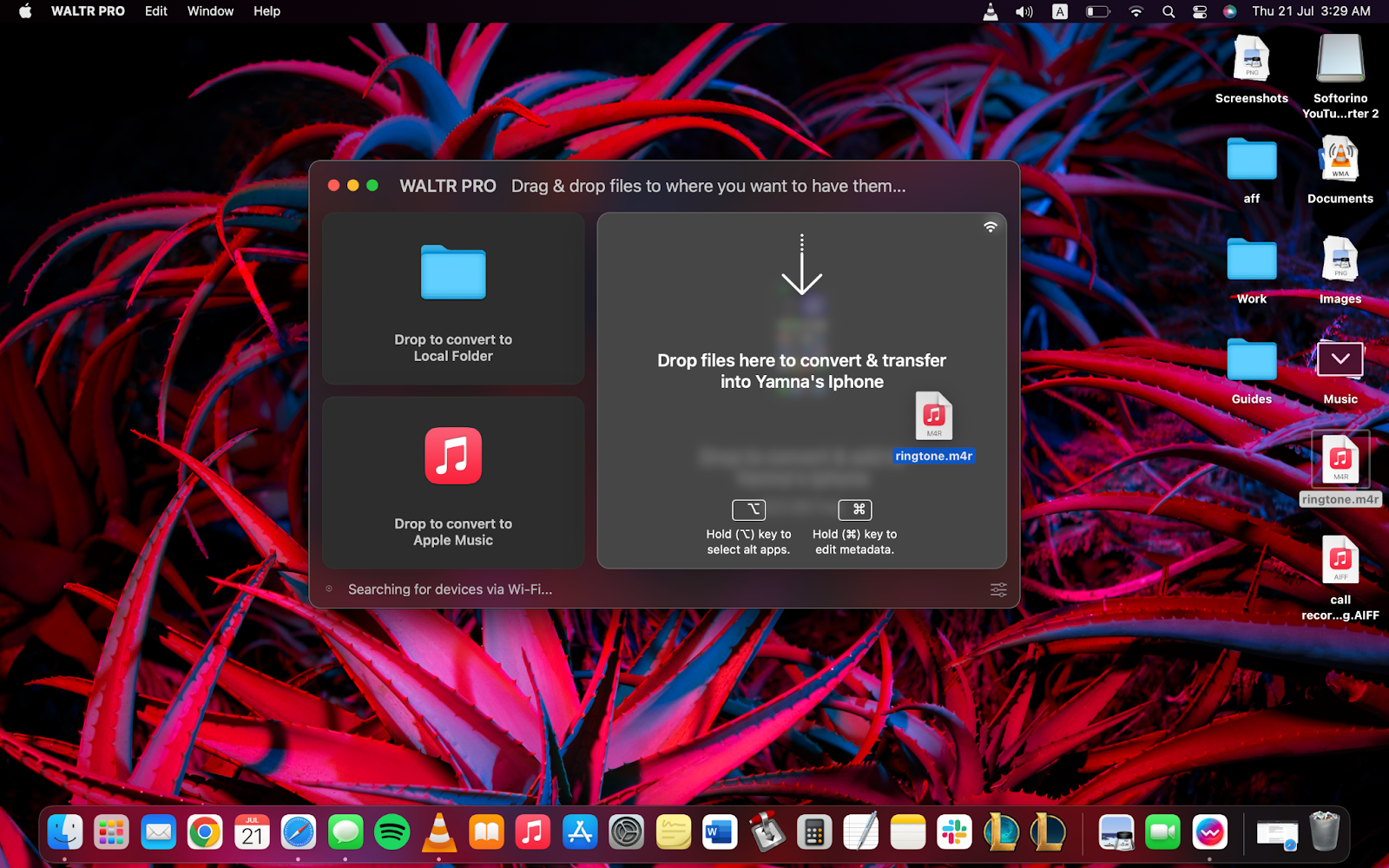Screen dimensions: 1389x868
Task: Click "Drop to convert to Apple Music" label
Action: pos(453,532)
